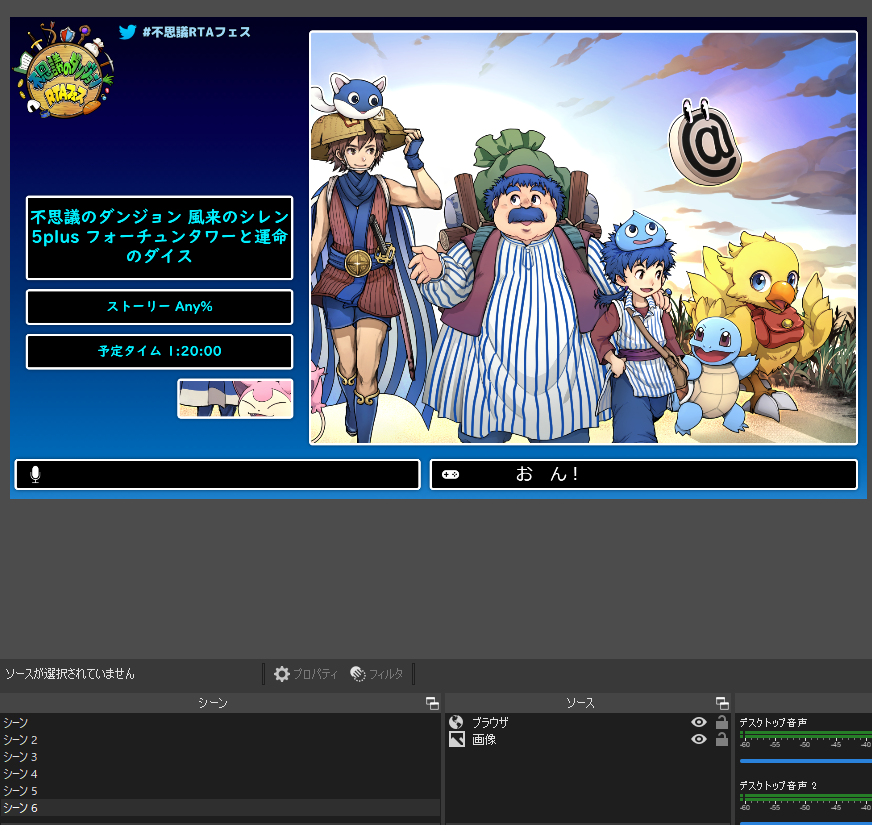Viewport: 872px width, 825px height.
Task: Click the microphone icon in preview bar
Action: (35, 475)
